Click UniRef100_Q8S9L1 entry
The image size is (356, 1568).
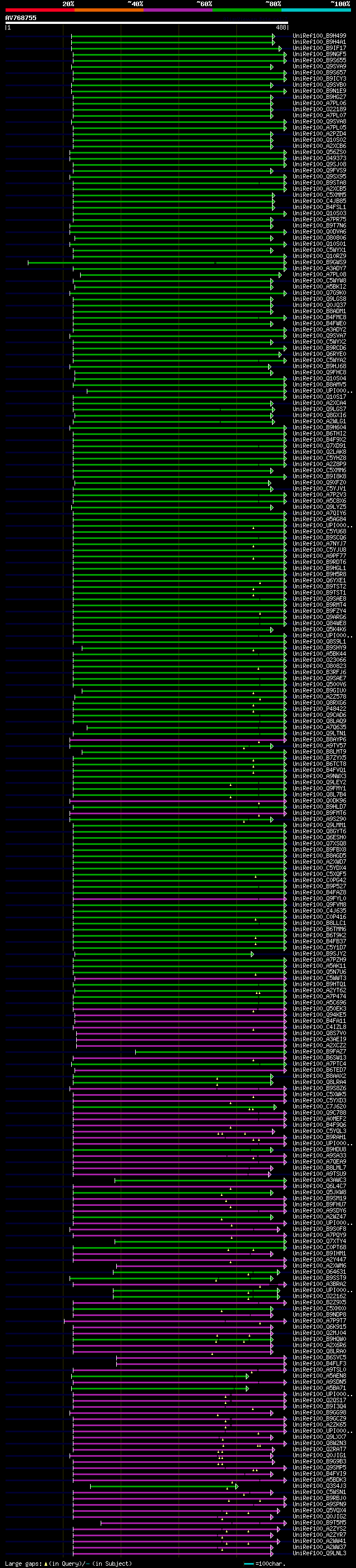coord(319,641)
